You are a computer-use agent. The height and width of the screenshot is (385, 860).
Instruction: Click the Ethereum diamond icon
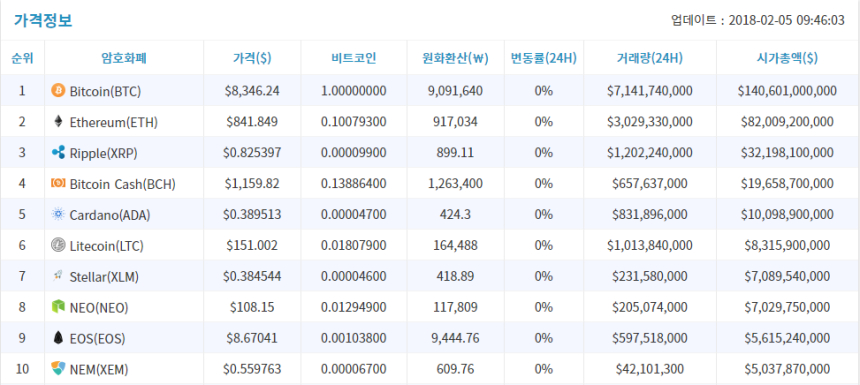(58, 121)
